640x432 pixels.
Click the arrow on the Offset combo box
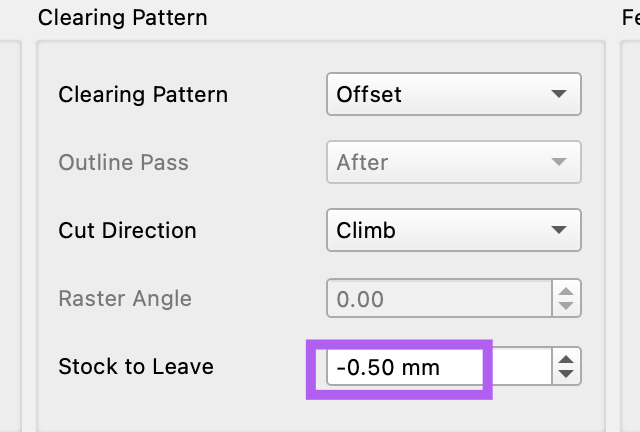coord(559,95)
